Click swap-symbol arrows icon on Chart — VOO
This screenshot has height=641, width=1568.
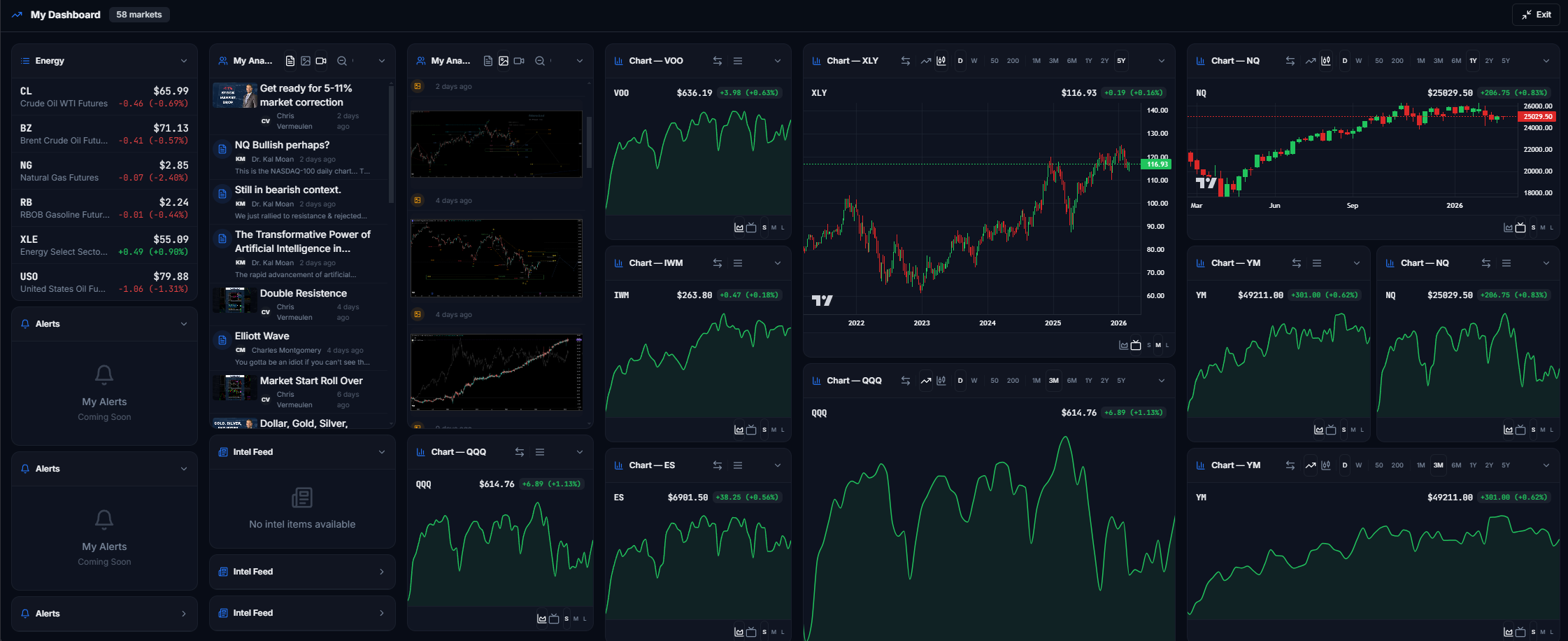pyautogui.click(x=718, y=61)
